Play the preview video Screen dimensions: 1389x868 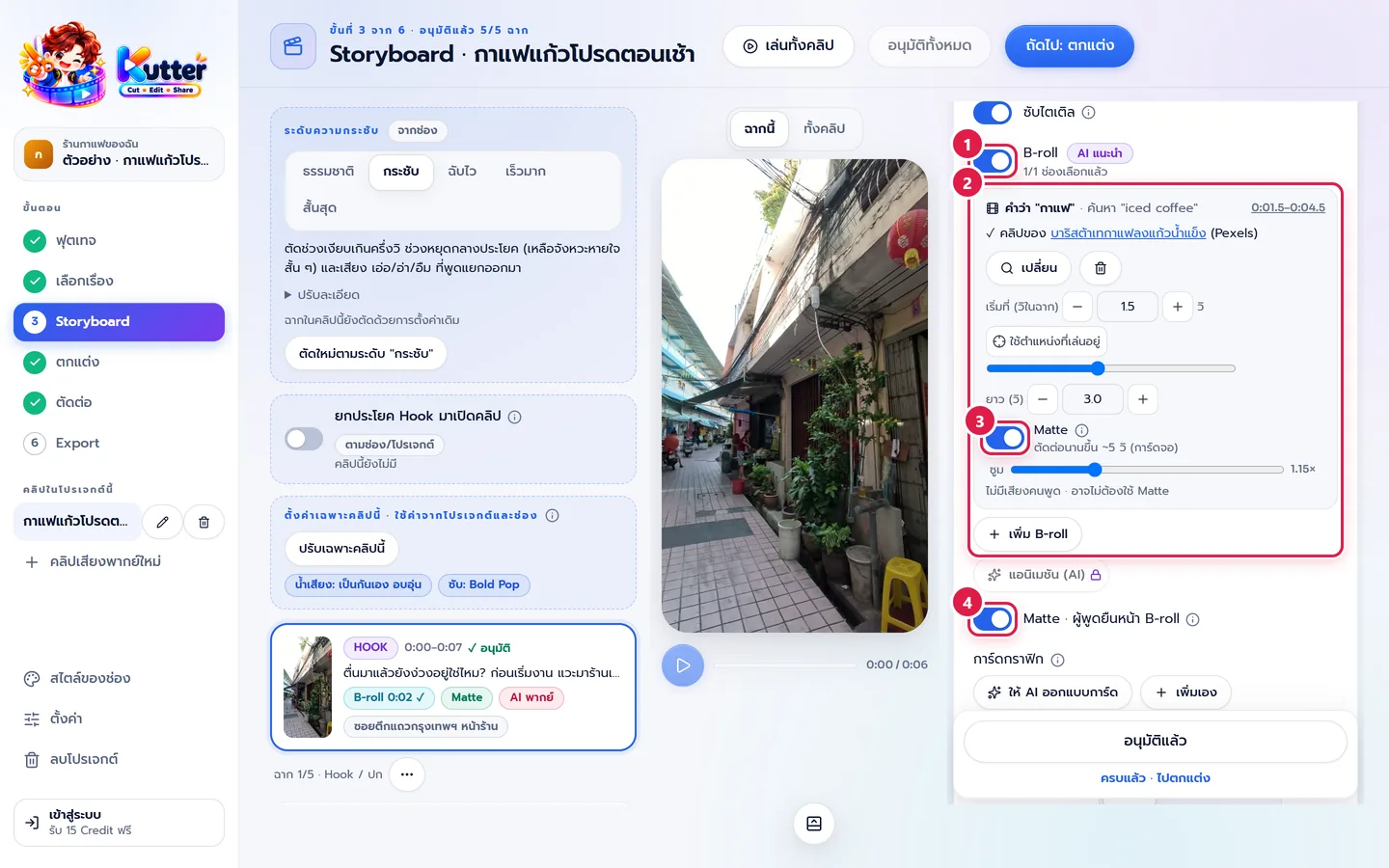[683, 665]
